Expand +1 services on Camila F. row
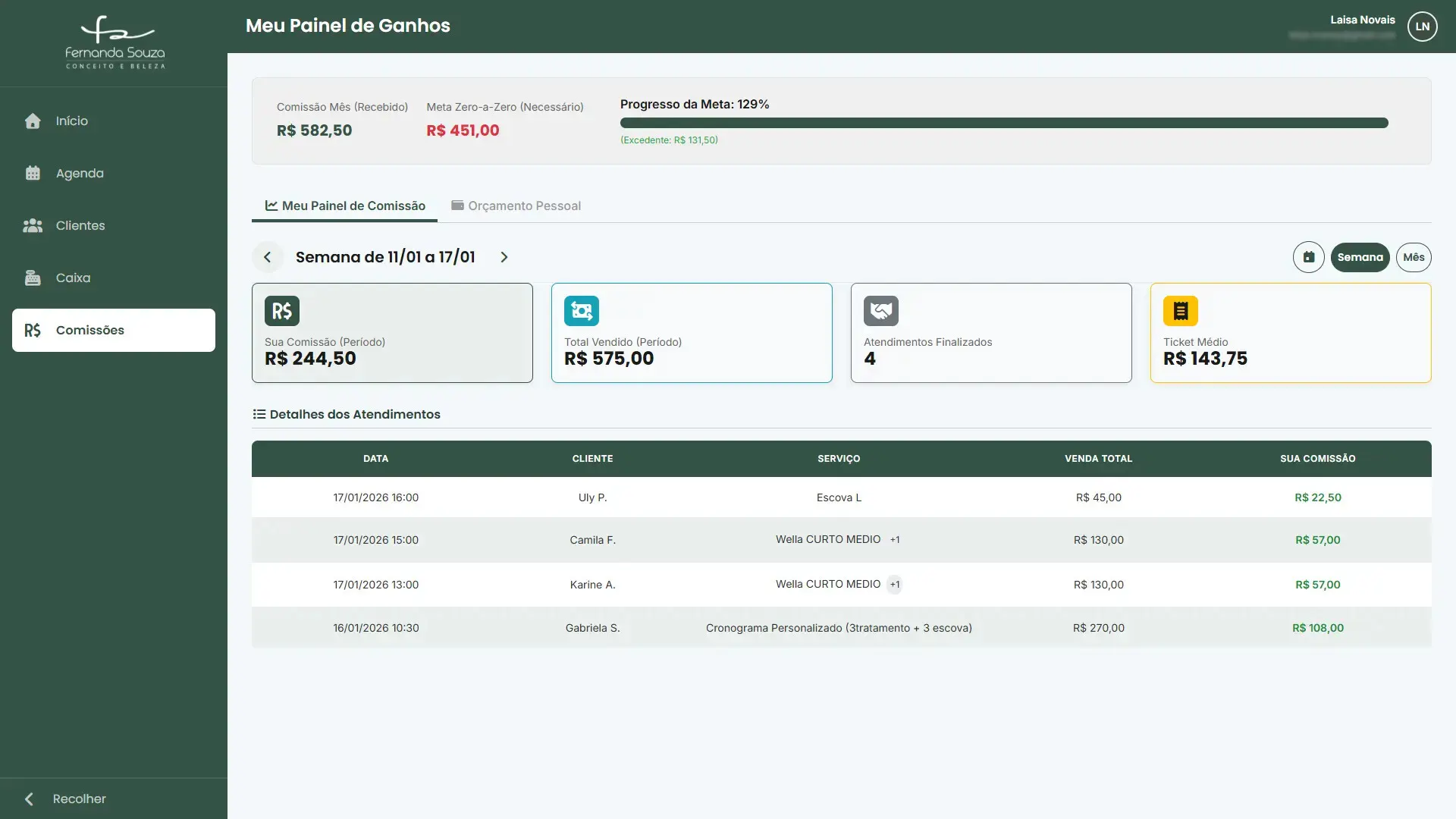This screenshot has width=1456, height=819. coord(895,540)
